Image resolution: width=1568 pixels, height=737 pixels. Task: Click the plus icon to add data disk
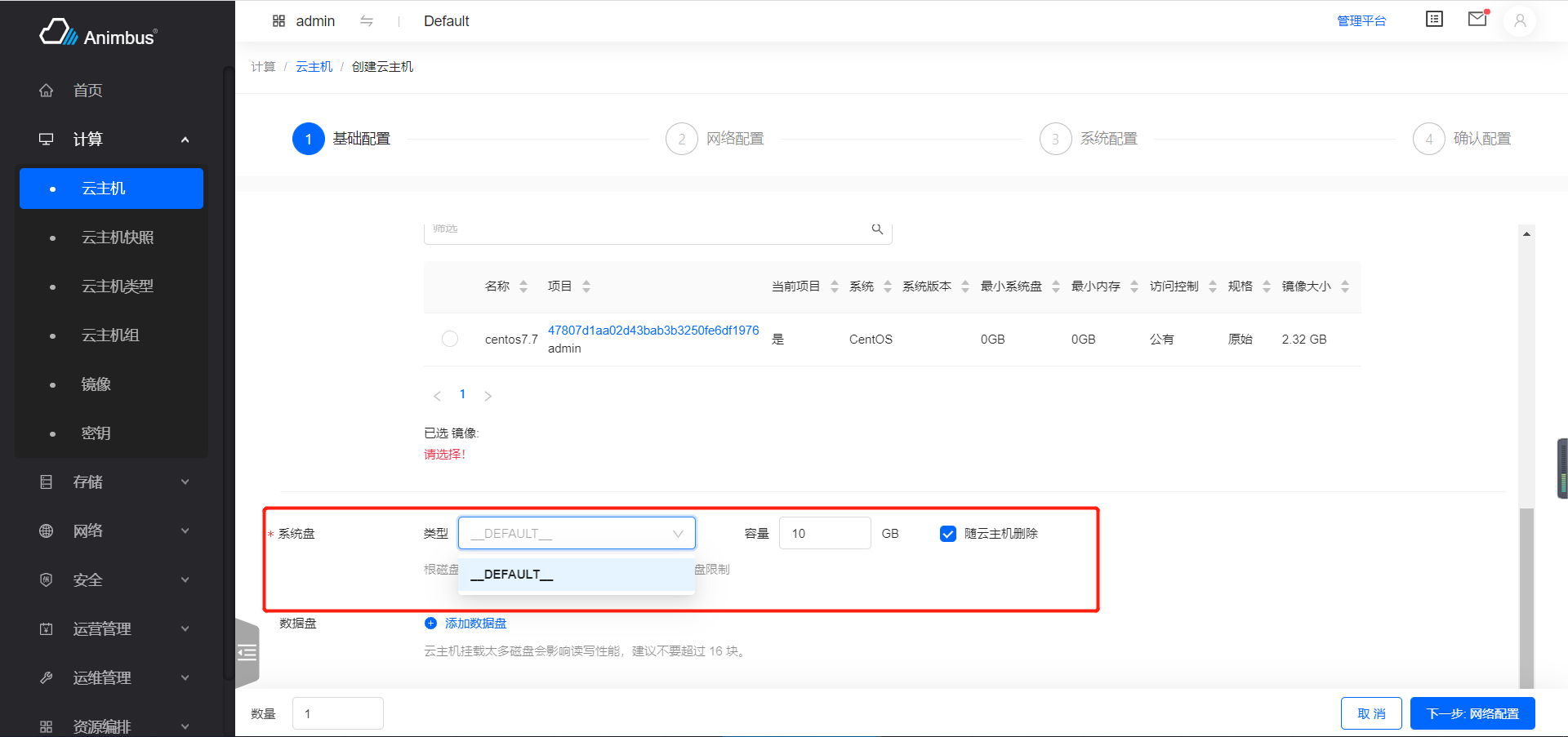click(431, 624)
